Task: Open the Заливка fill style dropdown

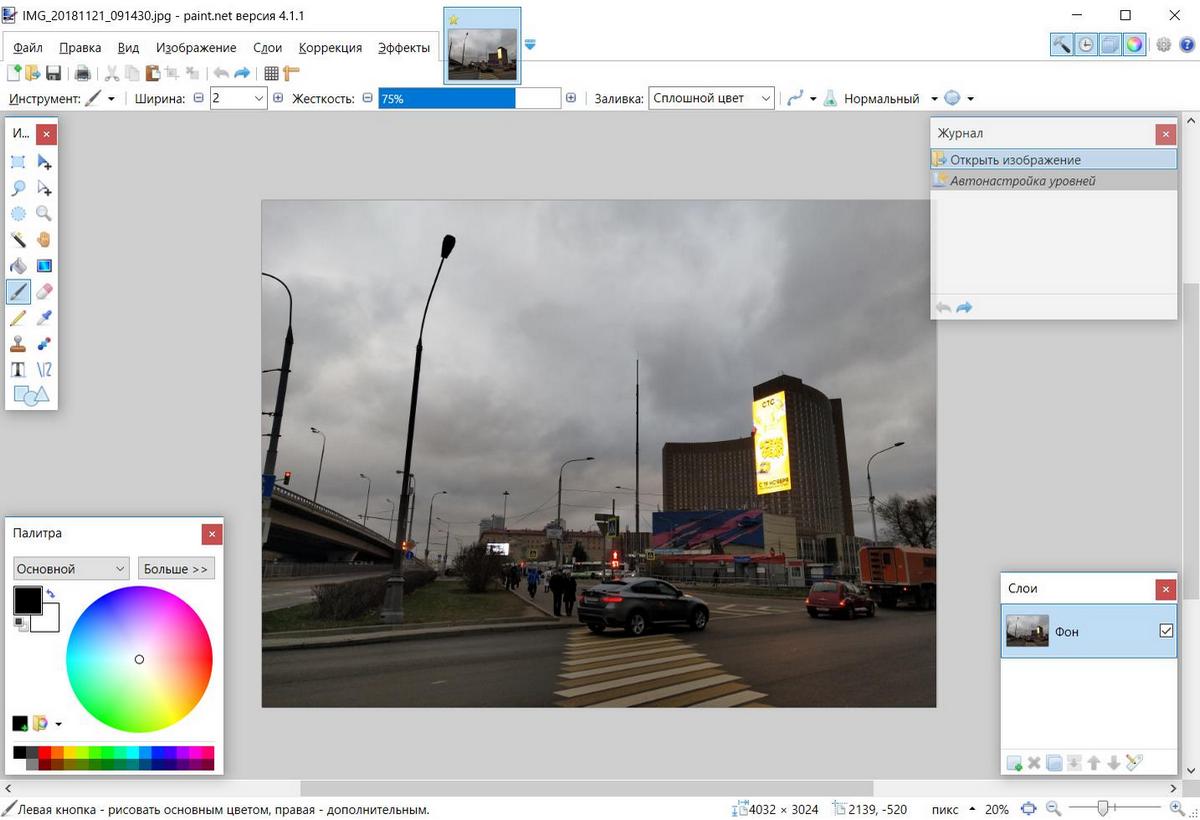Action: (767, 97)
